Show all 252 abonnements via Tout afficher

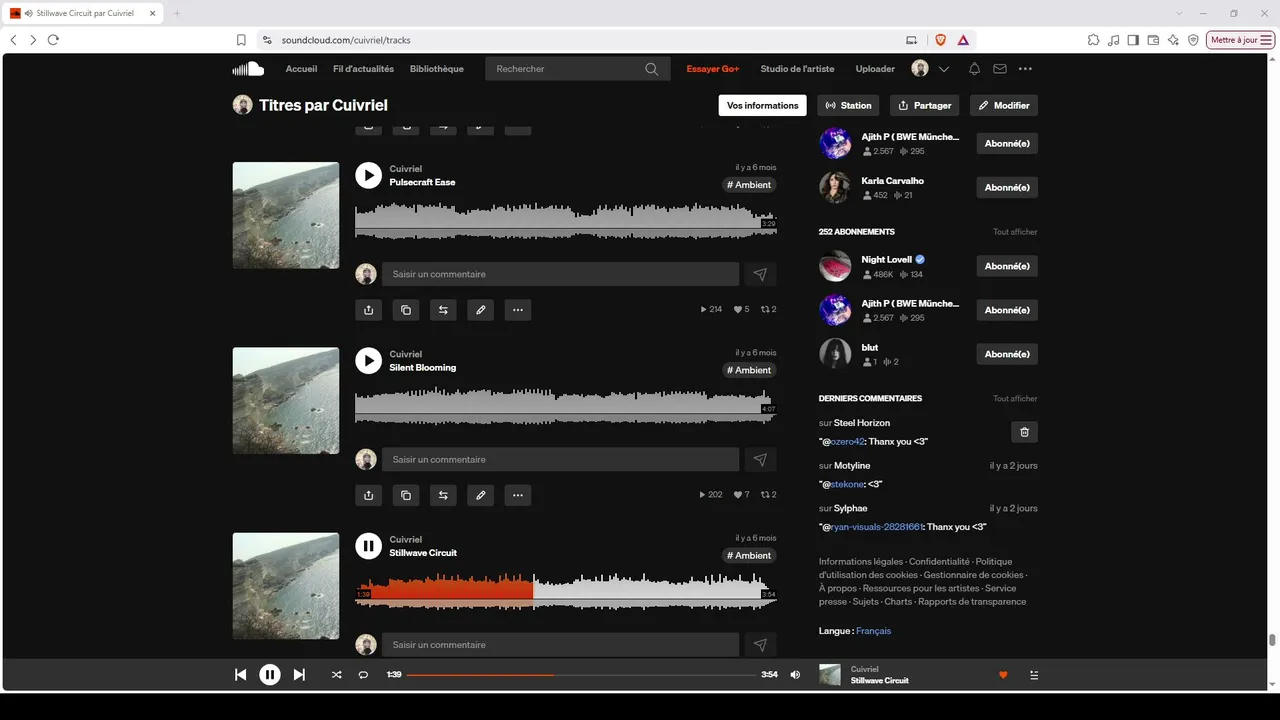tap(1015, 232)
